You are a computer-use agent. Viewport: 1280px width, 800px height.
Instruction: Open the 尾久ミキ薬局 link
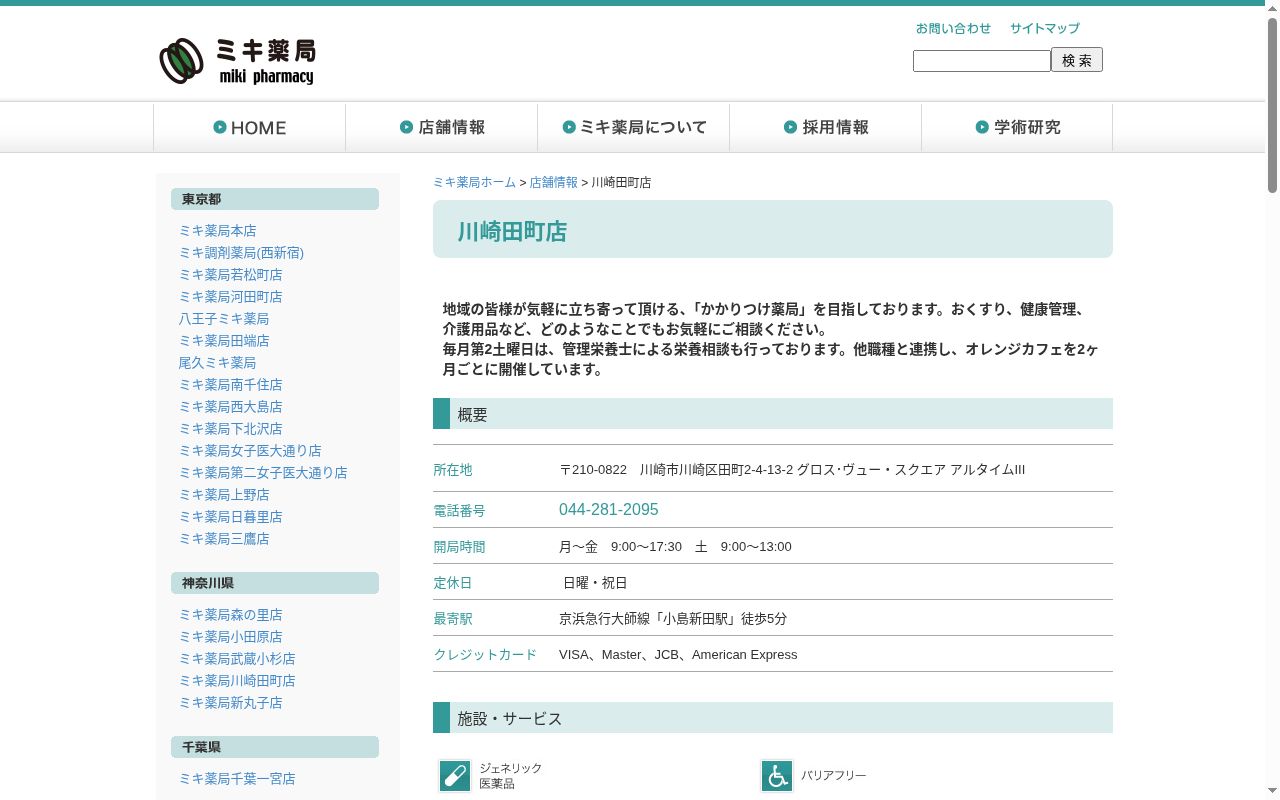217,363
